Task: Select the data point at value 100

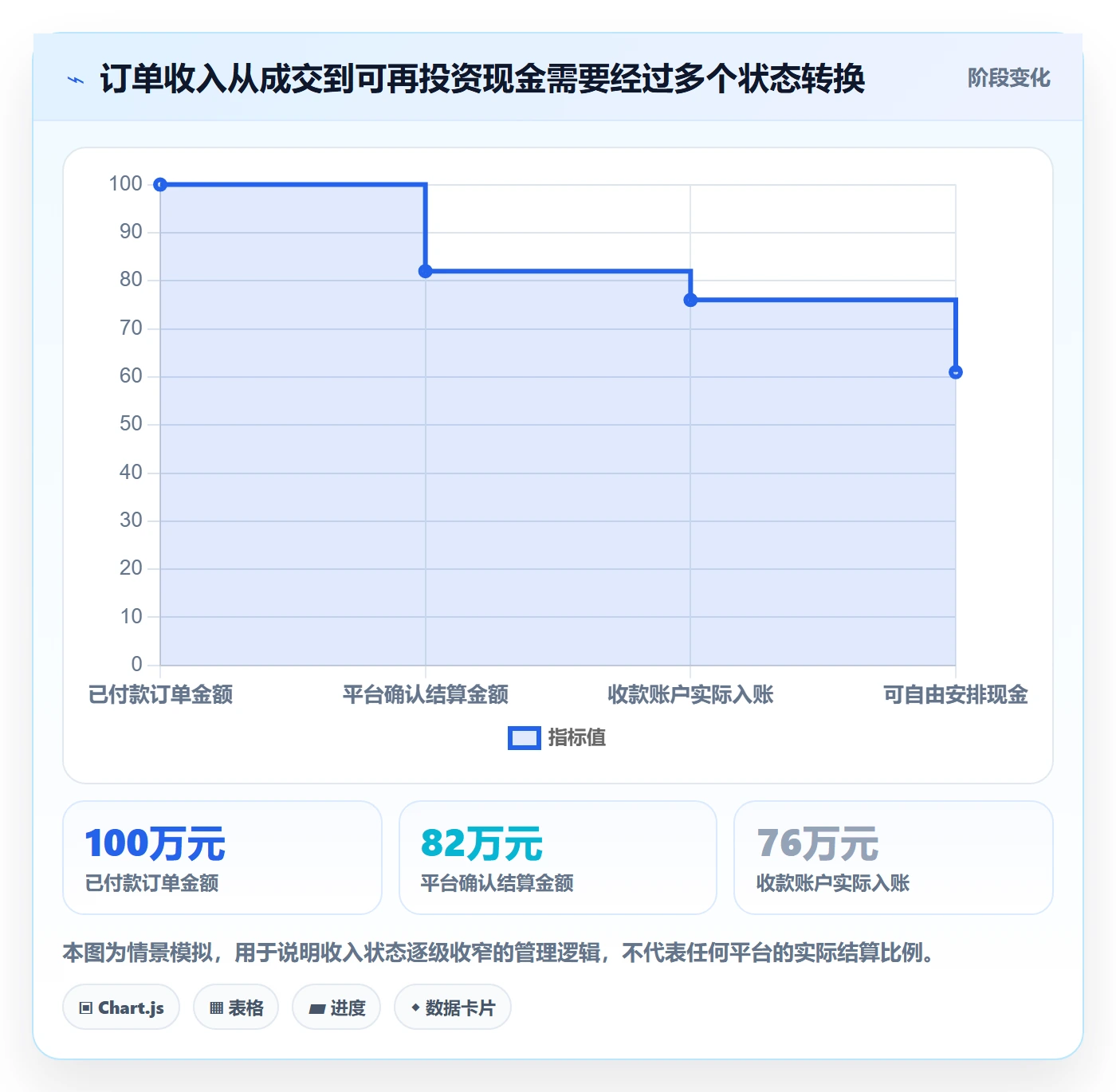Action: tap(160, 185)
